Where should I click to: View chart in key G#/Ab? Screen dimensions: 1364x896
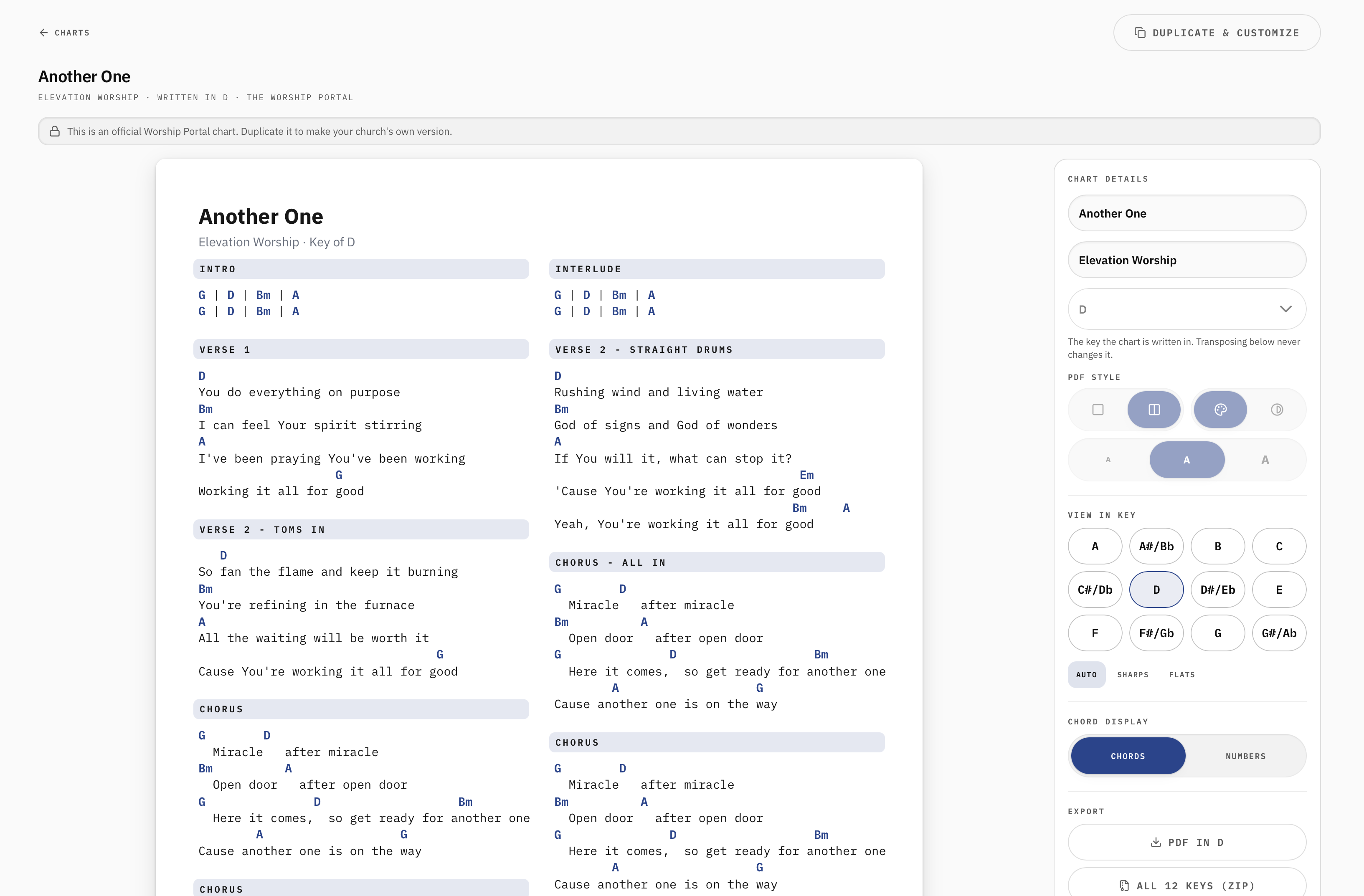tap(1279, 633)
